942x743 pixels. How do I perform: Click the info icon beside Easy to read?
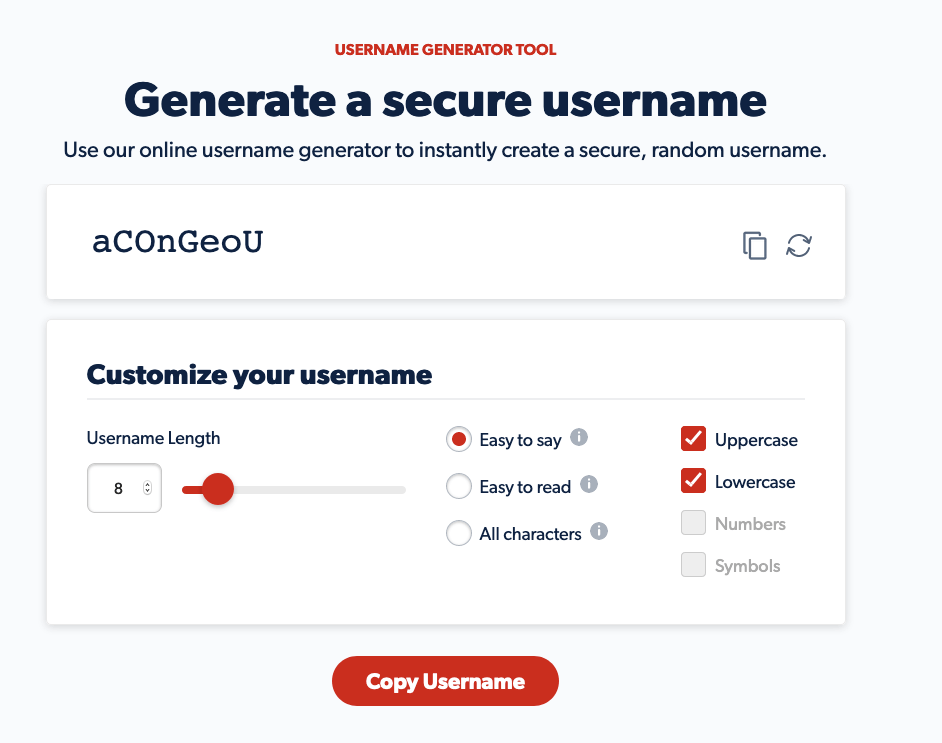(591, 485)
